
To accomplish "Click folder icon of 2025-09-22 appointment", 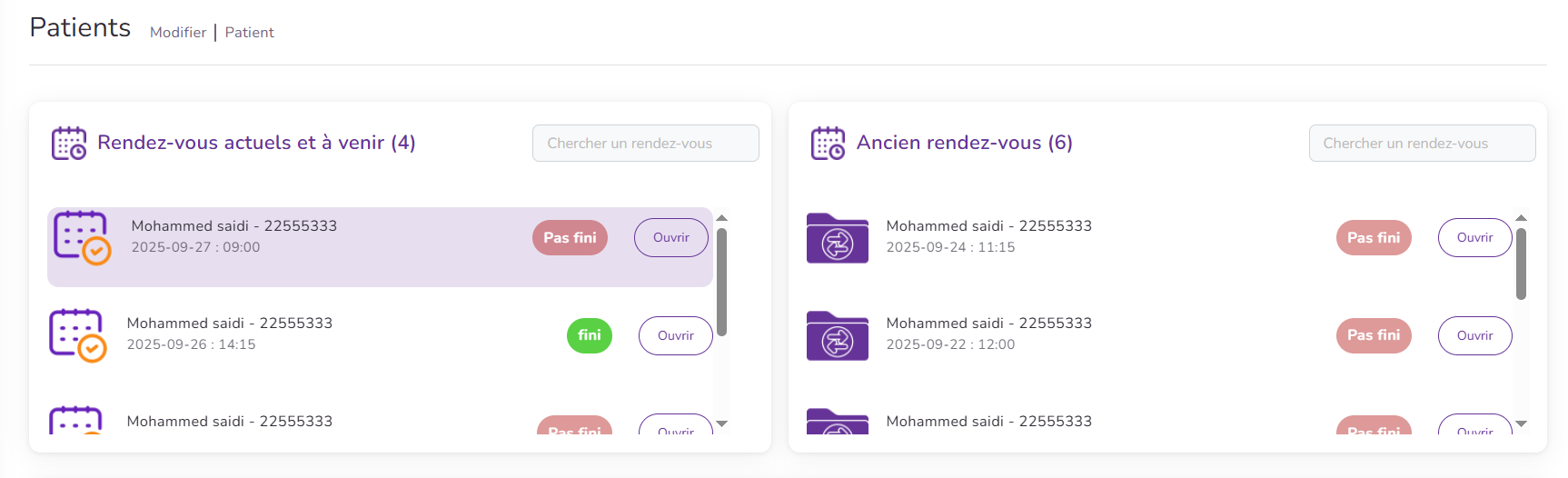I will pos(837,335).
